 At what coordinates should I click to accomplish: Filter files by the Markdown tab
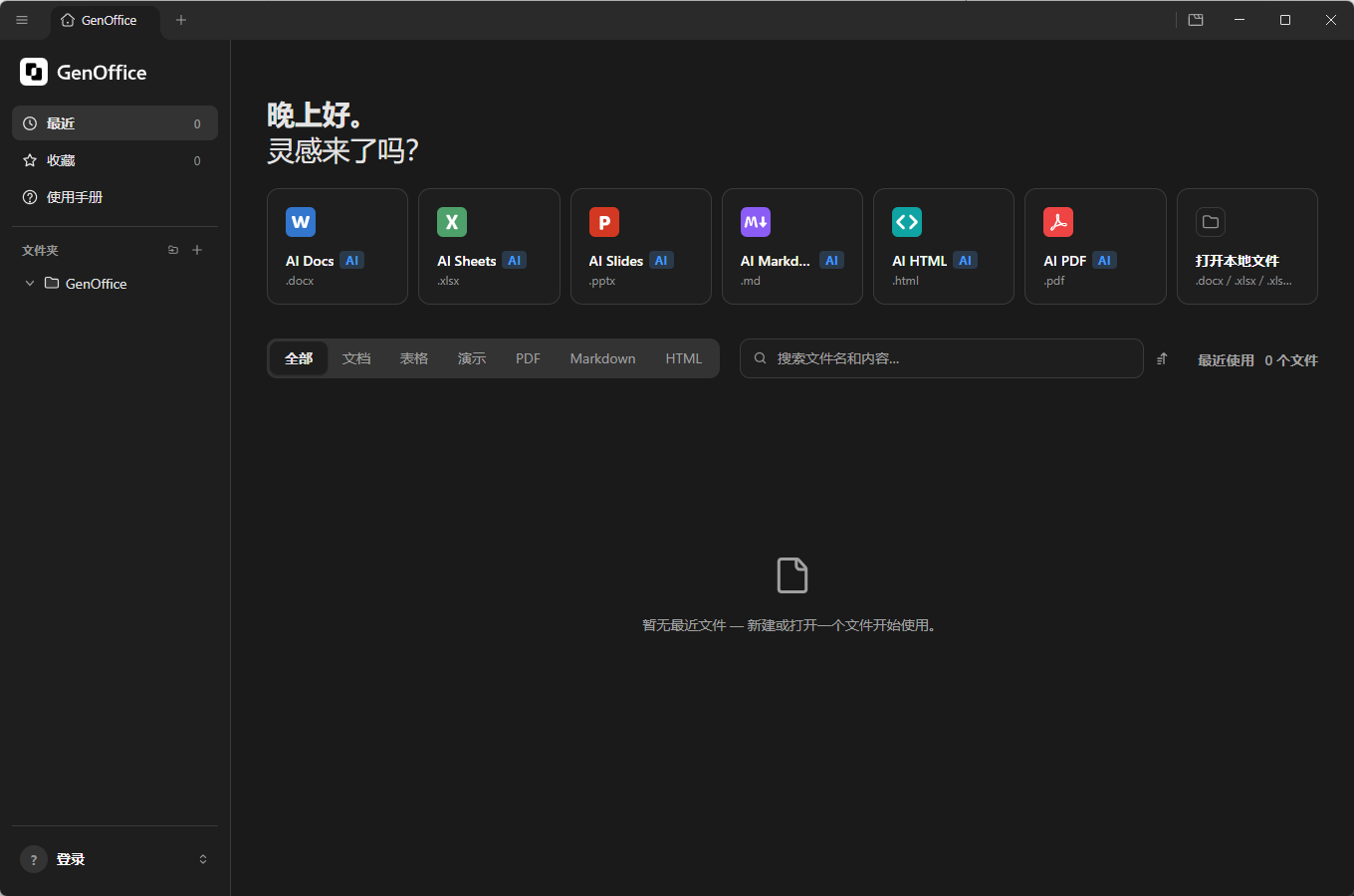pyautogui.click(x=602, y=358)
